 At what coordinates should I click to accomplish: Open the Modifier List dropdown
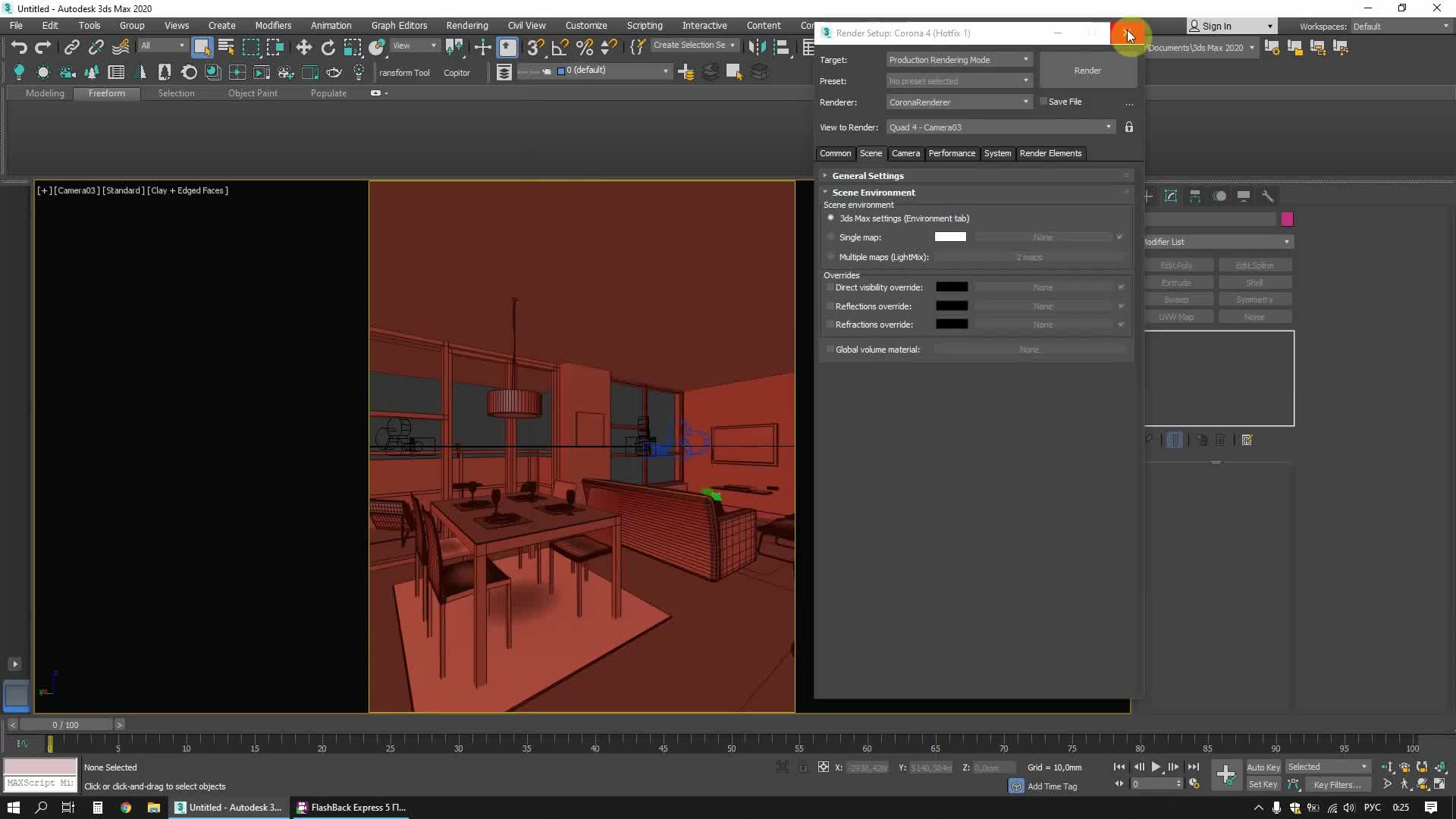tap(1219, 242)
